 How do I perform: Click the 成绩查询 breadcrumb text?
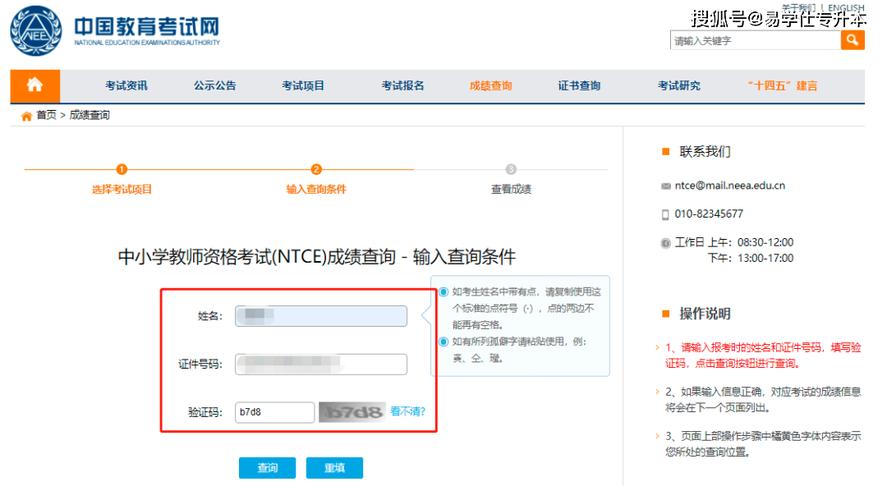pyautogui.click(x=89, y=115)
